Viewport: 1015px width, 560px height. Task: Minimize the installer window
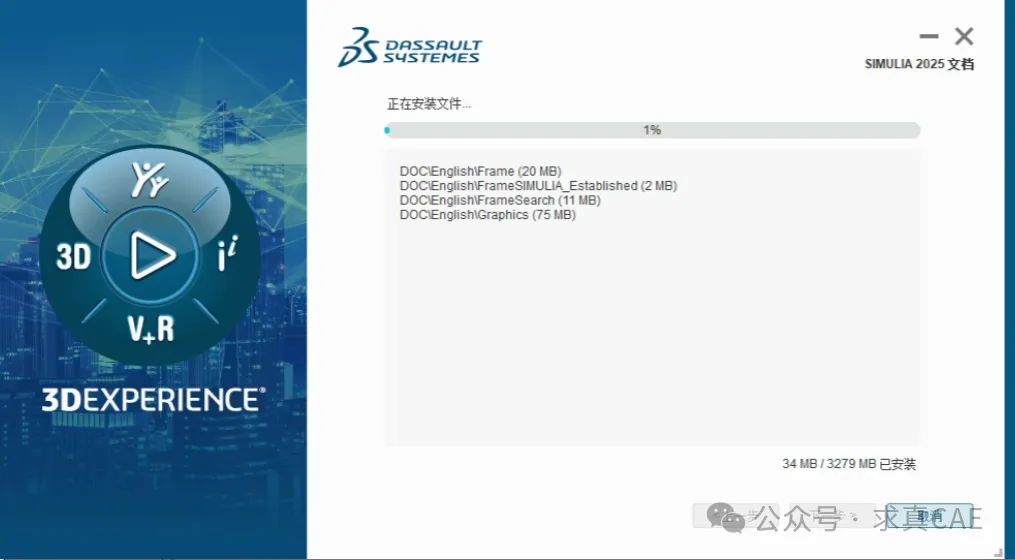929,36
